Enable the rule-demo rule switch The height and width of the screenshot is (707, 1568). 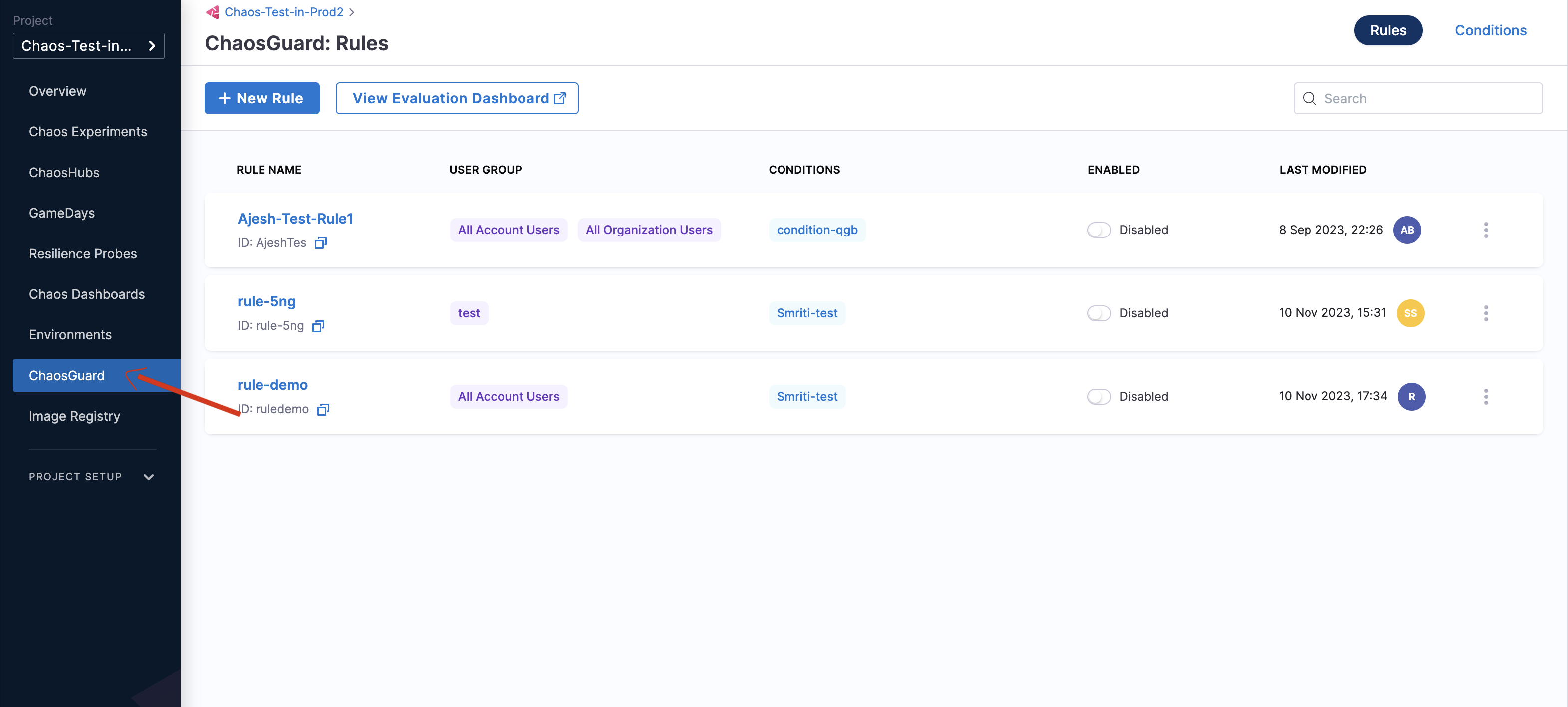[1099, 397]
